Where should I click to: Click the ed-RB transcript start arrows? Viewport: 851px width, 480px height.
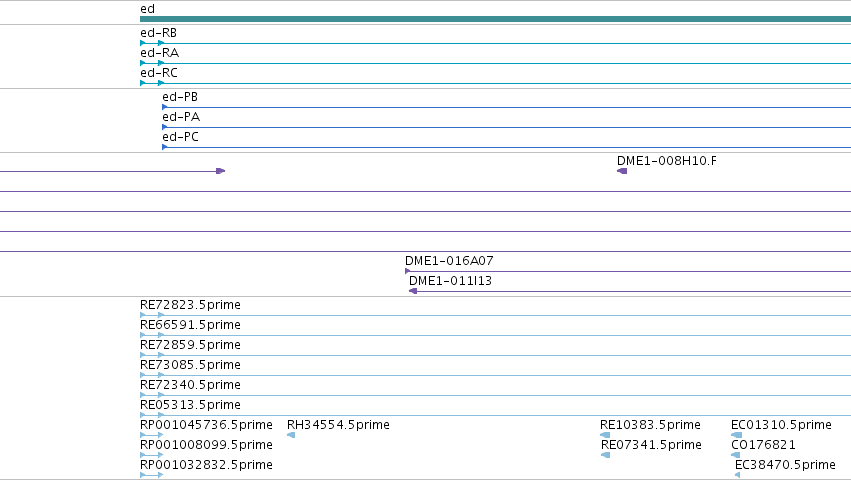[x=152, y=43]
